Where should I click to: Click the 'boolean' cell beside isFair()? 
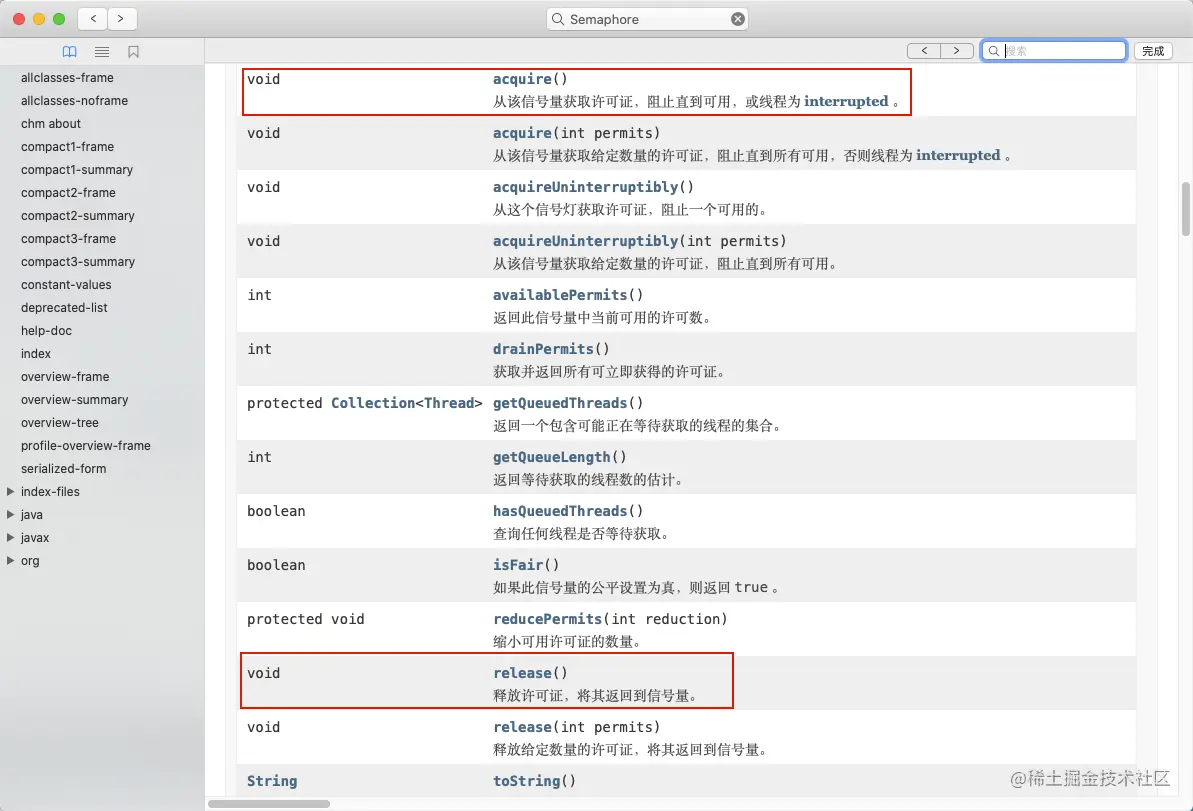(x=276, y=565)
